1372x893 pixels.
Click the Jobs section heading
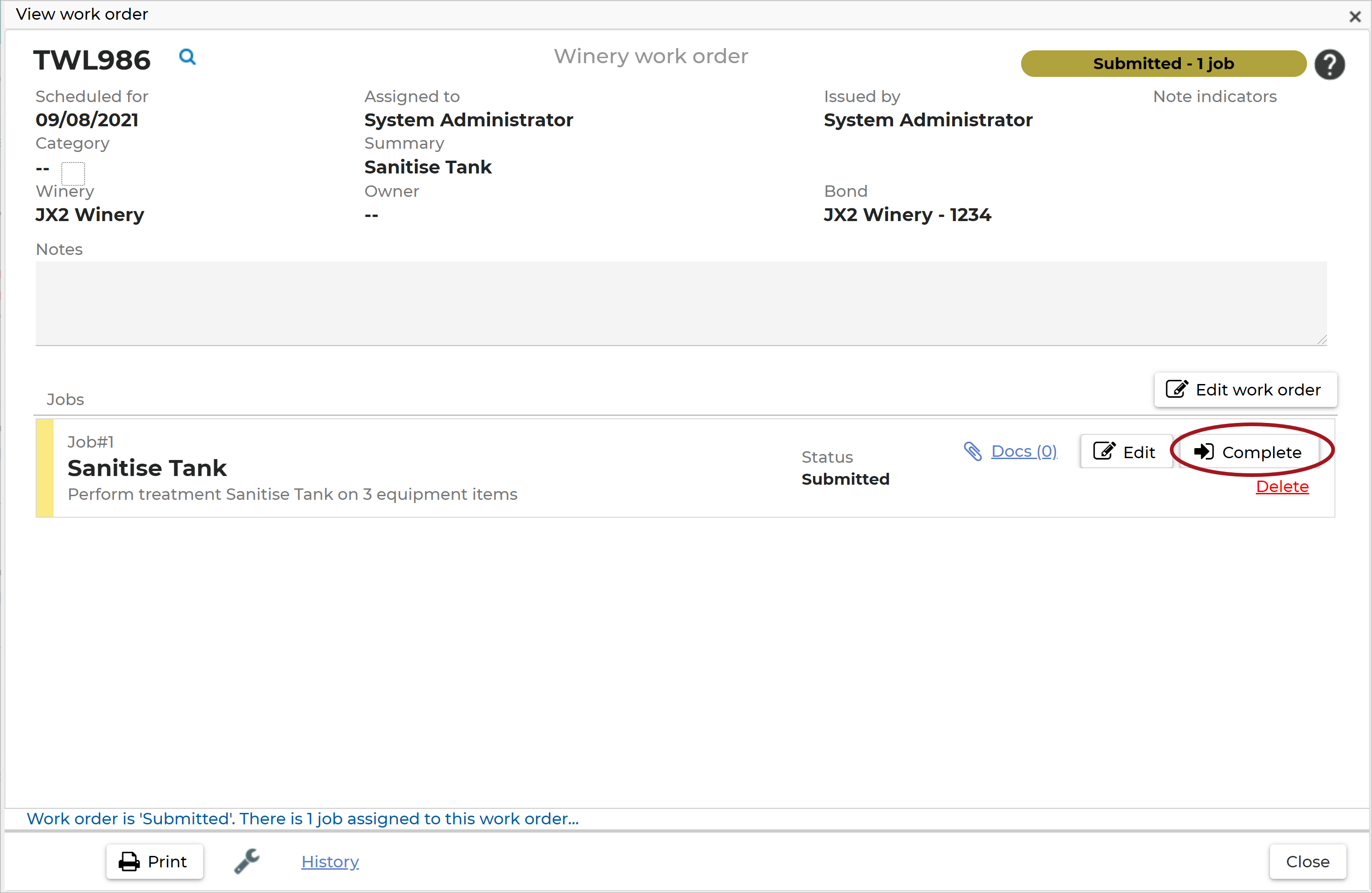65,399
